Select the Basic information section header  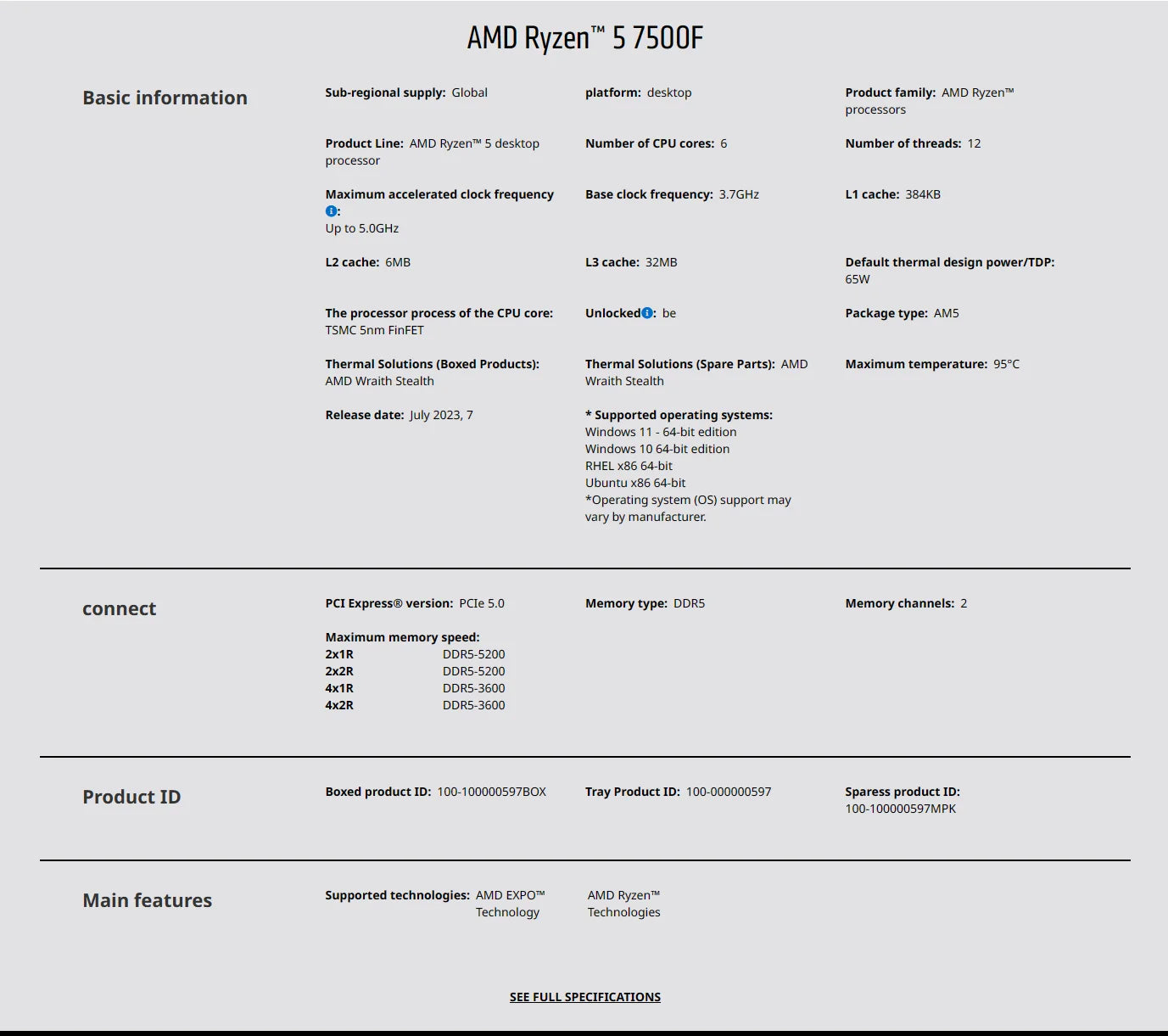click(165, 98)
